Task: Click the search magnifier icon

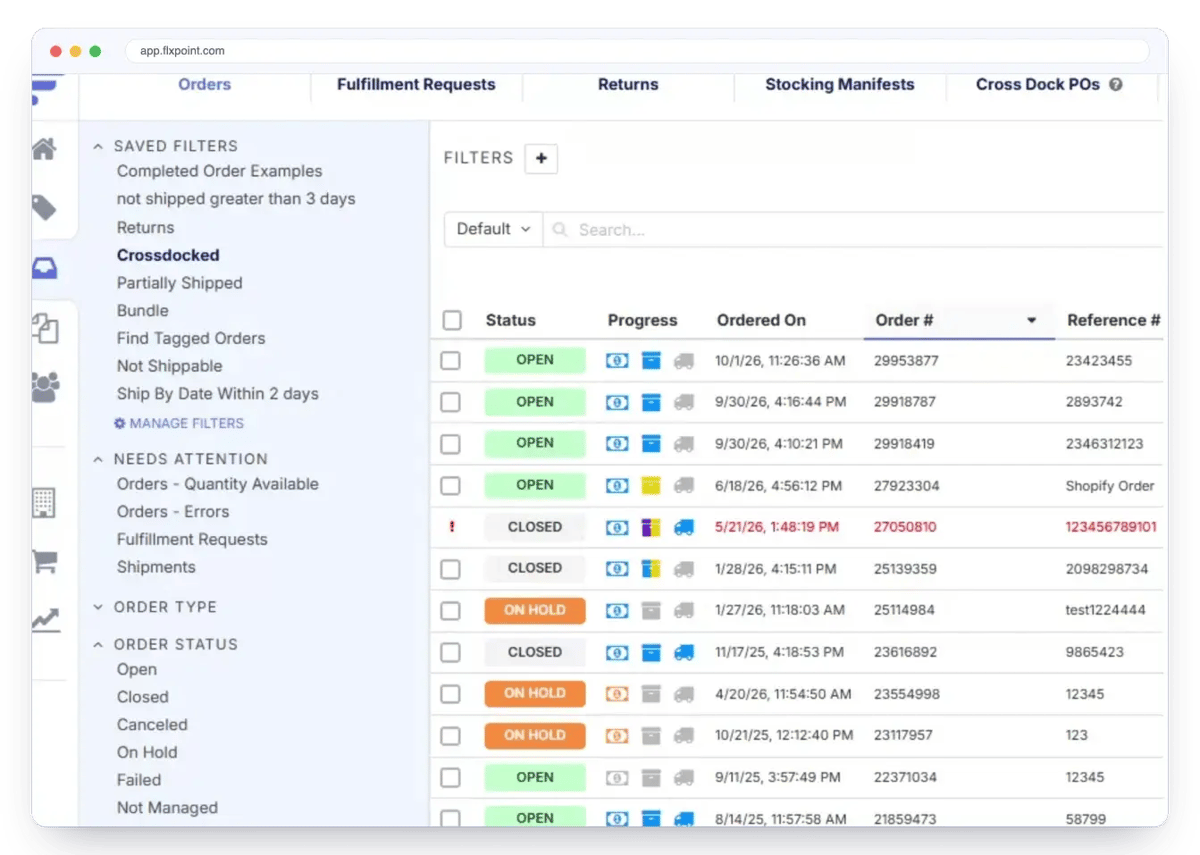Action: pyautogui.click(x=561, y=229)
